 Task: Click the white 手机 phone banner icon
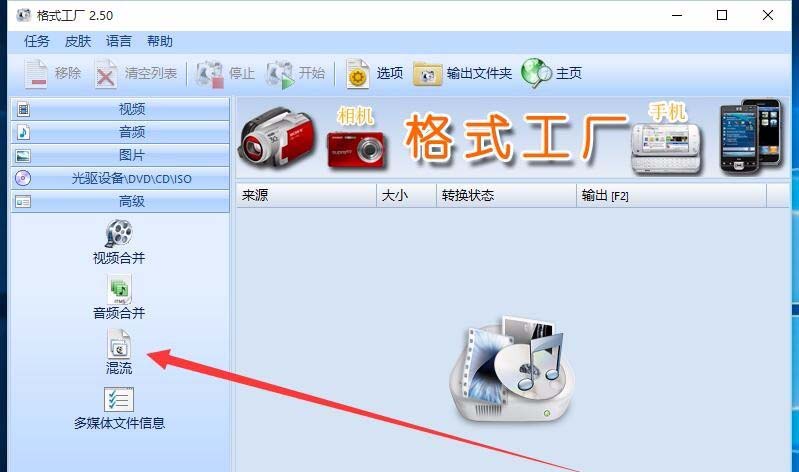pyautogui.click(x=666, y=149)
